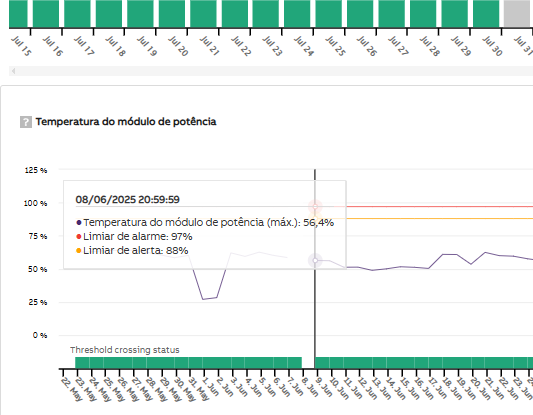The width and height of the screenshot is (533, 415).
Task: Click the temperature data point at cursor
Action: tap(315, 261)
